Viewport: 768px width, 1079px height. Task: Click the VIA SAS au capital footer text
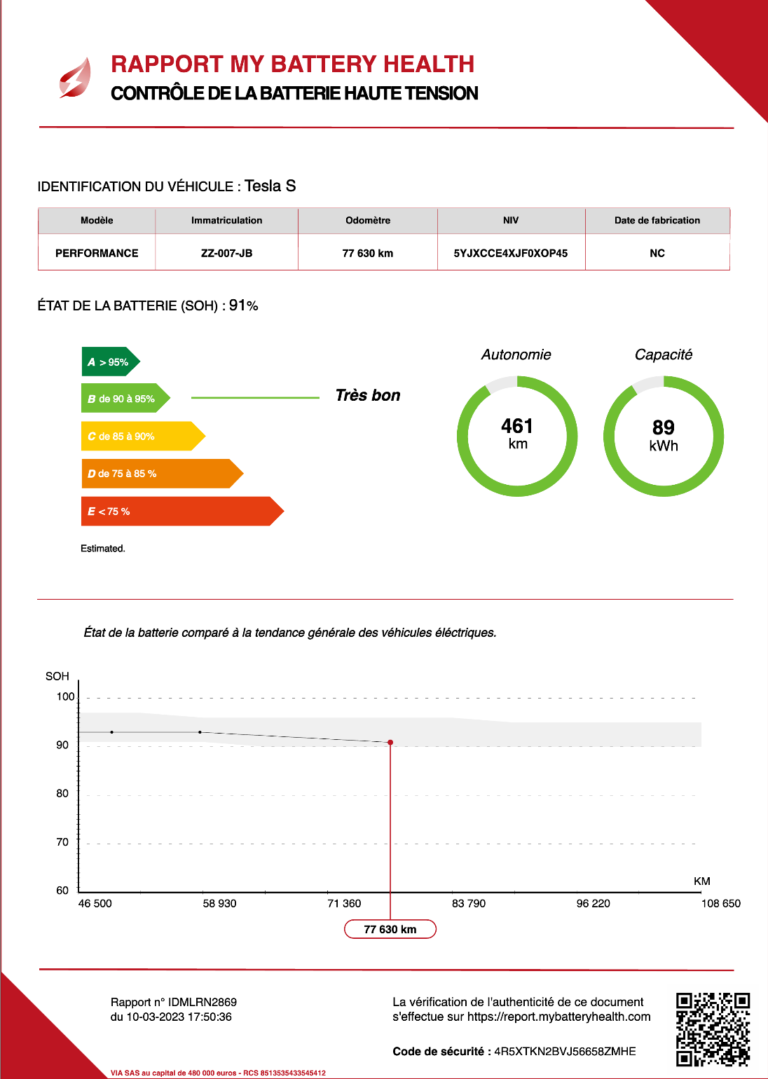click(x=218, y=1073)
